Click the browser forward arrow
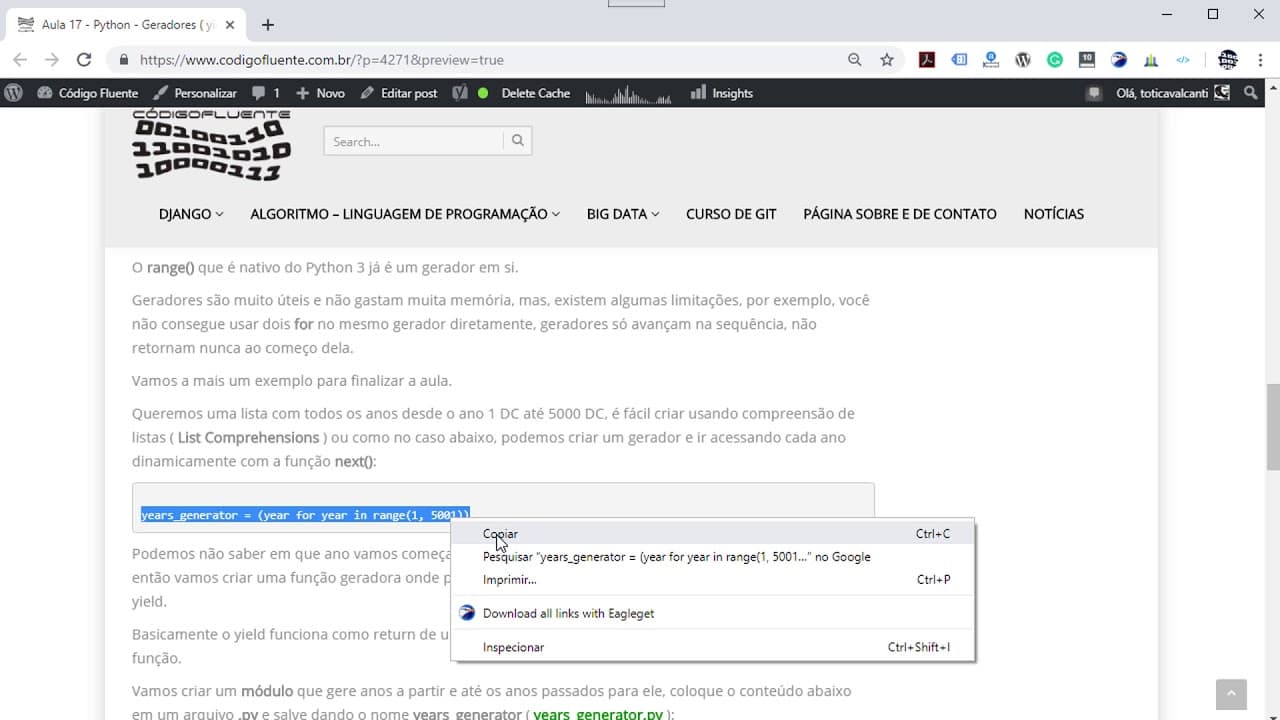Image resolution: width=1280 pixels, height=720 pixels. (52, 60)
